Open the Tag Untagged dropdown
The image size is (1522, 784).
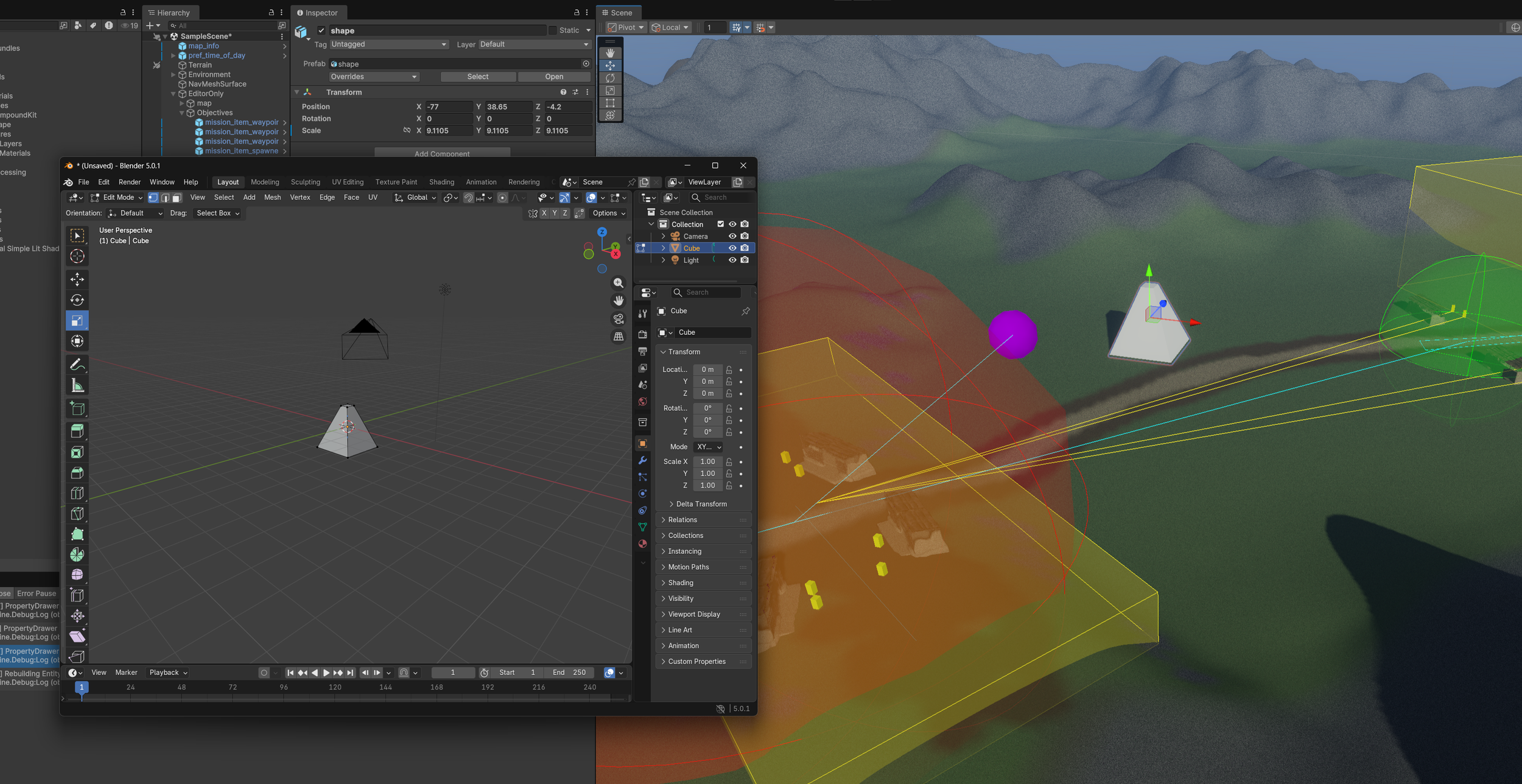tap(388, 44)
